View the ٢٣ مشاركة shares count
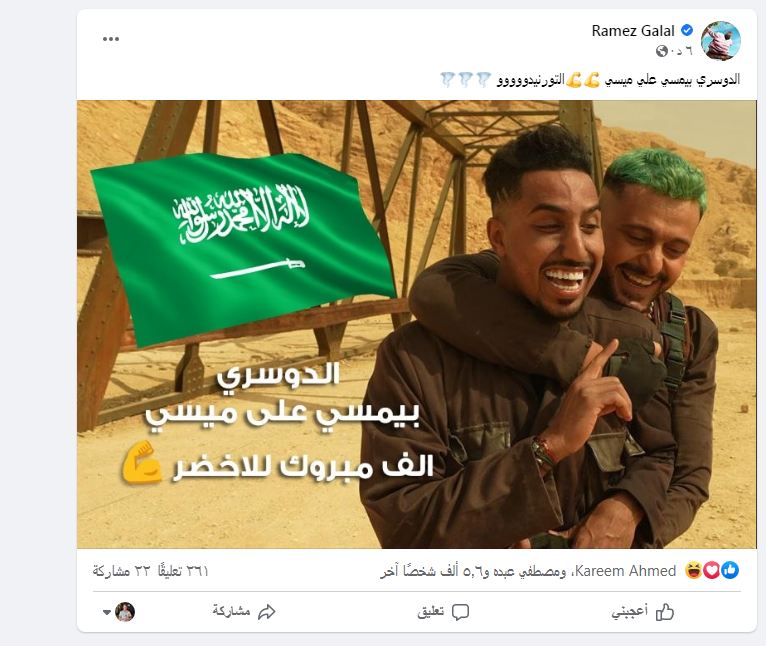The image size is (766, 646). (x=121, y=571)
